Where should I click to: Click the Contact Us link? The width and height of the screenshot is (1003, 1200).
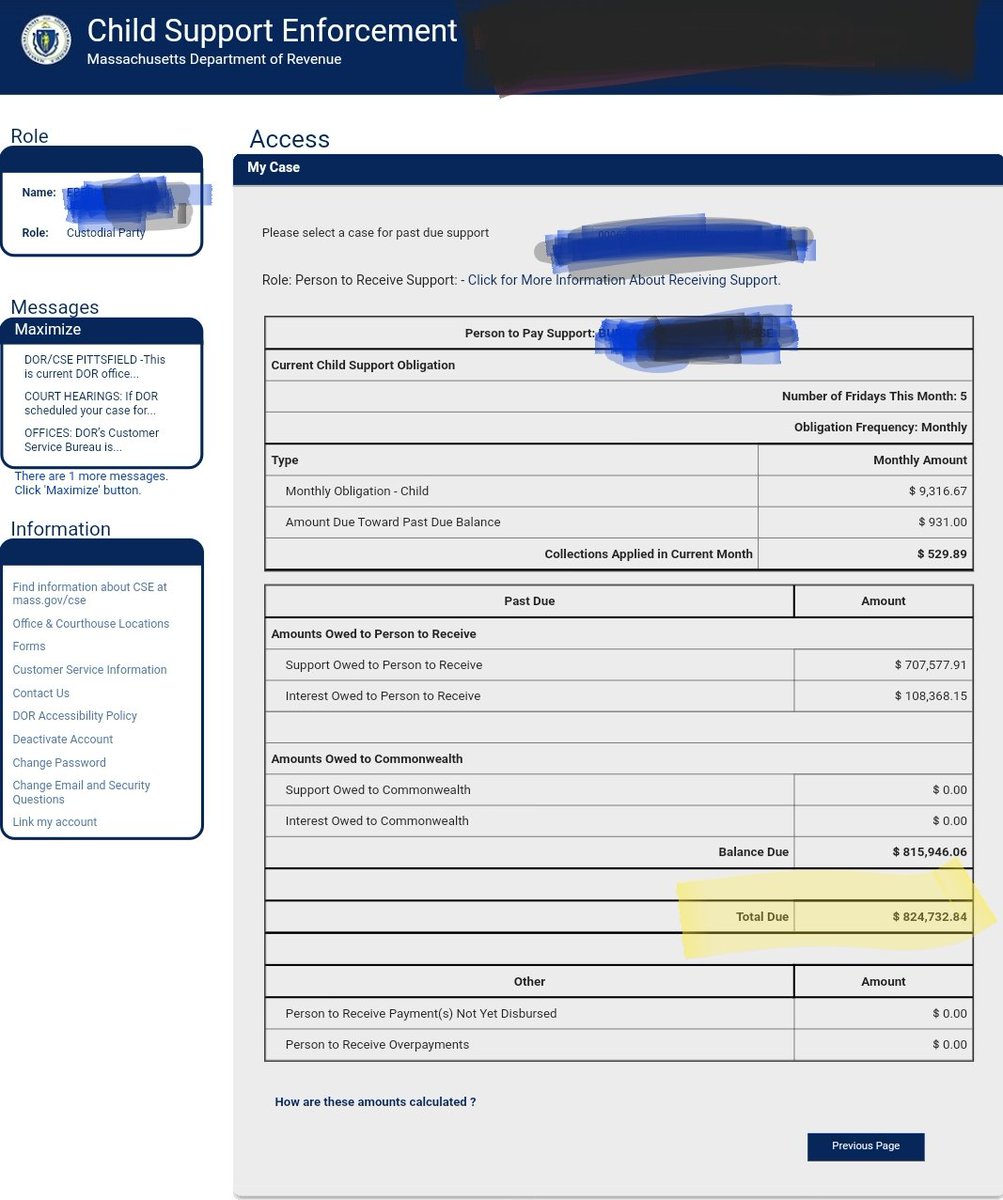(x=41, y=693)
